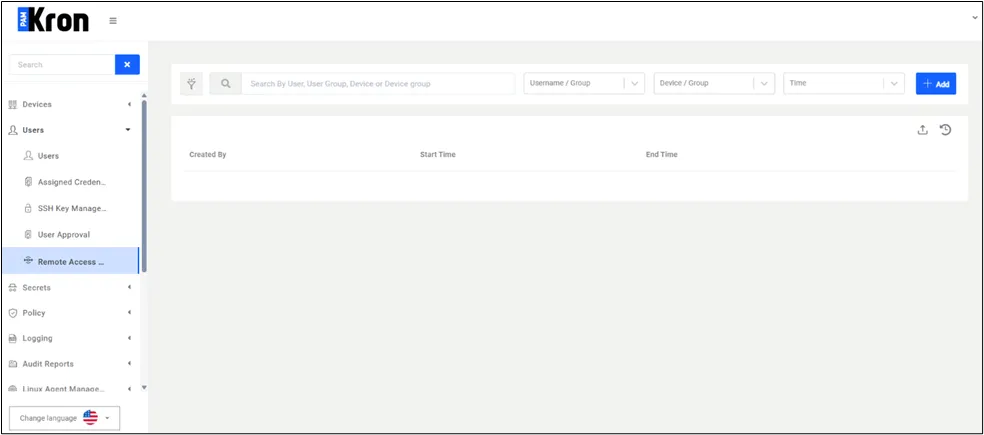984x435 pixels.
Task: Open User Approval page
Action: click(x=63, y=235)
